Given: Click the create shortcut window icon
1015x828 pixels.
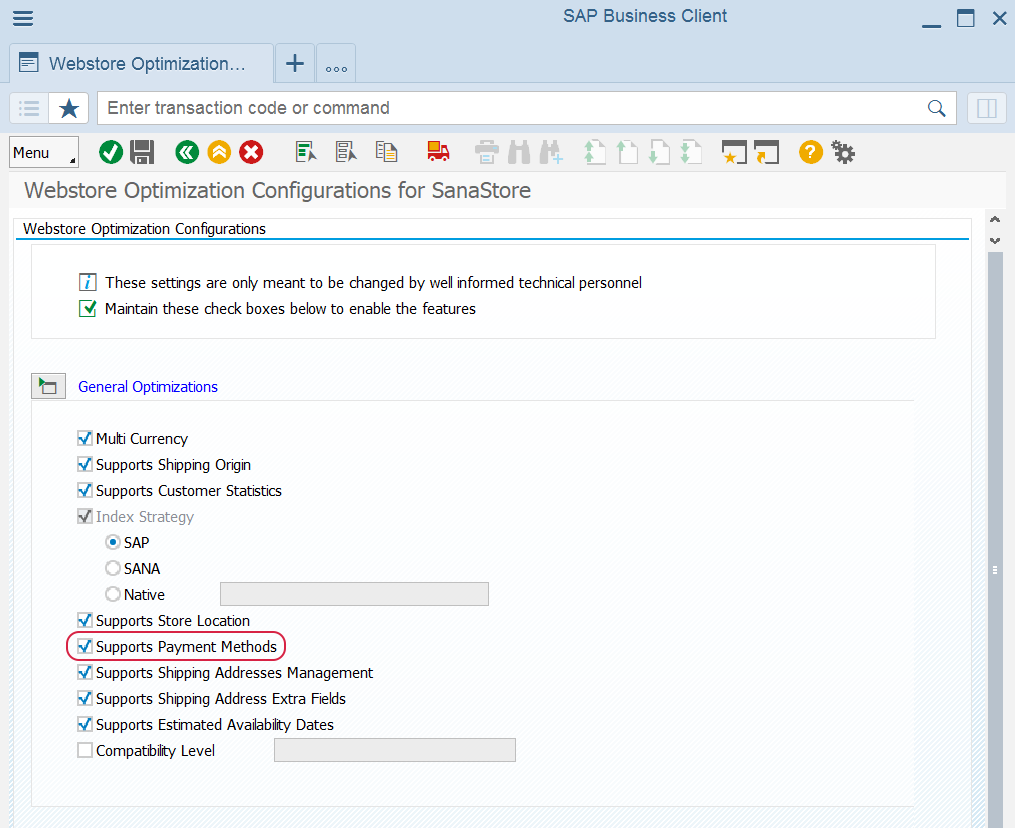Looking at the screenshot, I should coord(766,153).
